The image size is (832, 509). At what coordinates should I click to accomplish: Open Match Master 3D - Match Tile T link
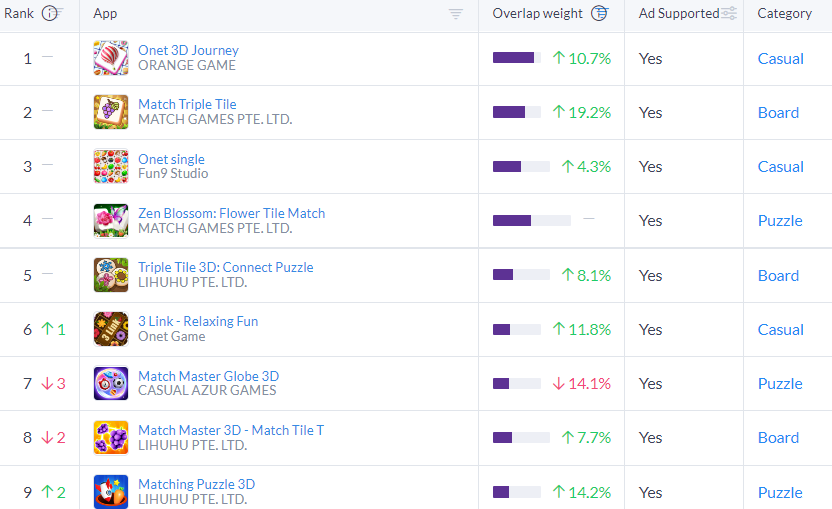point(231,430)
